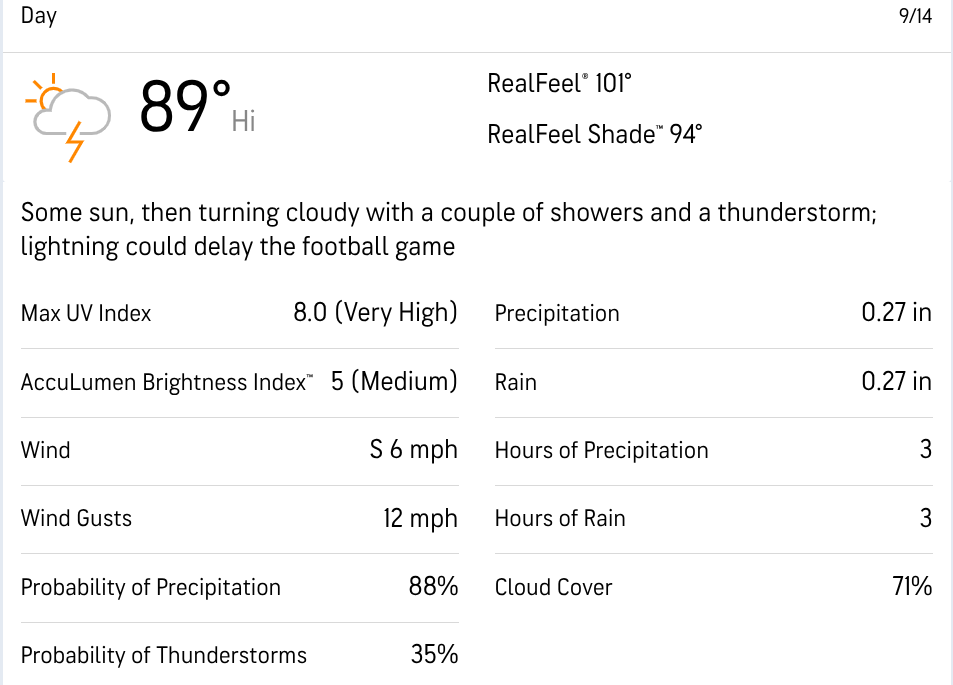Image resolution: width=953 pixels, height=685 pixels.
Task: Click the Hours of Rain label
Action: tap(560, 518)
